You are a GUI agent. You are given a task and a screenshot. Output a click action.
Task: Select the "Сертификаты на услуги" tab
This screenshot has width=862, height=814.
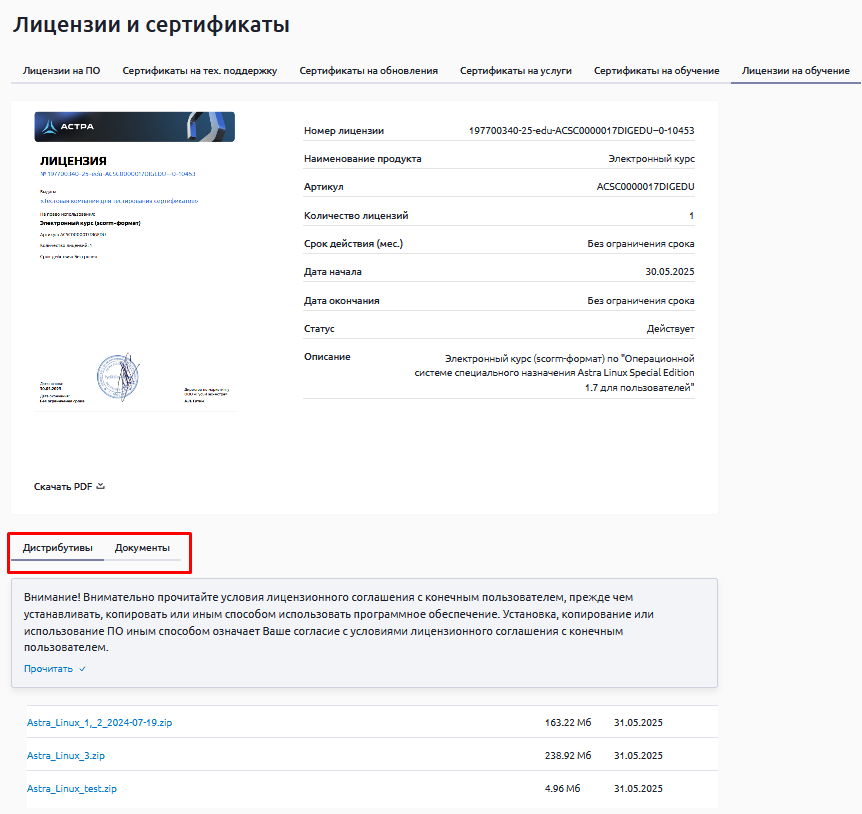pyautogui.click(x=516, y=71)
